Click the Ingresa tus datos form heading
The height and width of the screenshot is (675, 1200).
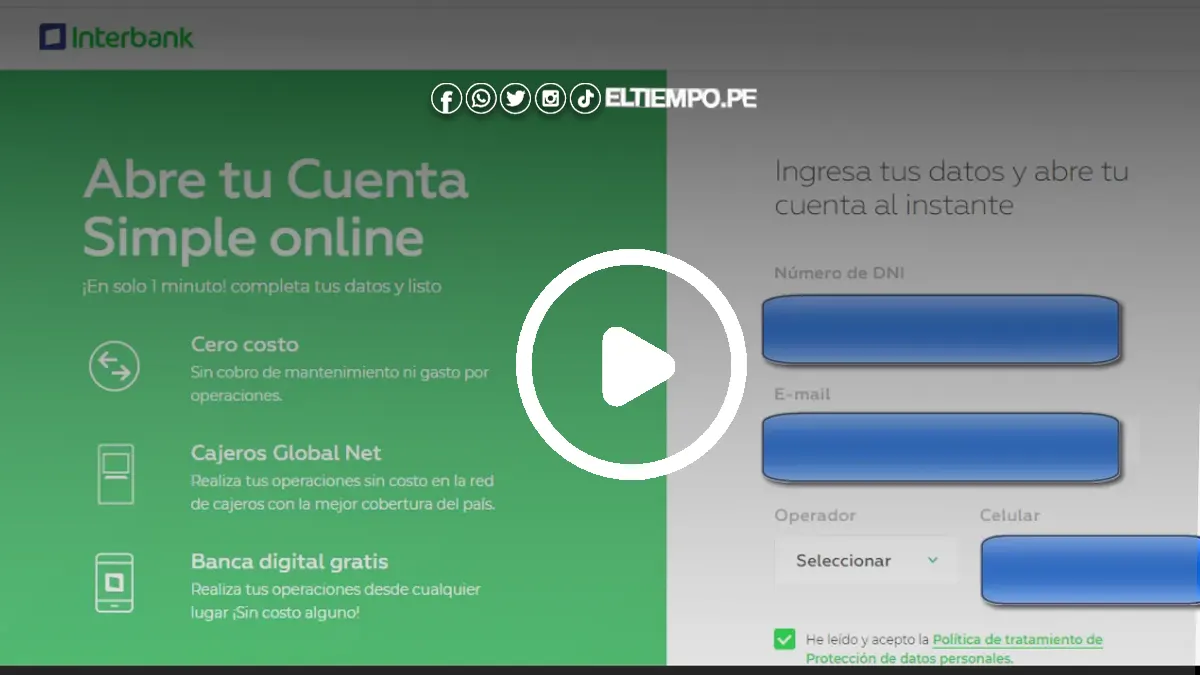[951, 188]
